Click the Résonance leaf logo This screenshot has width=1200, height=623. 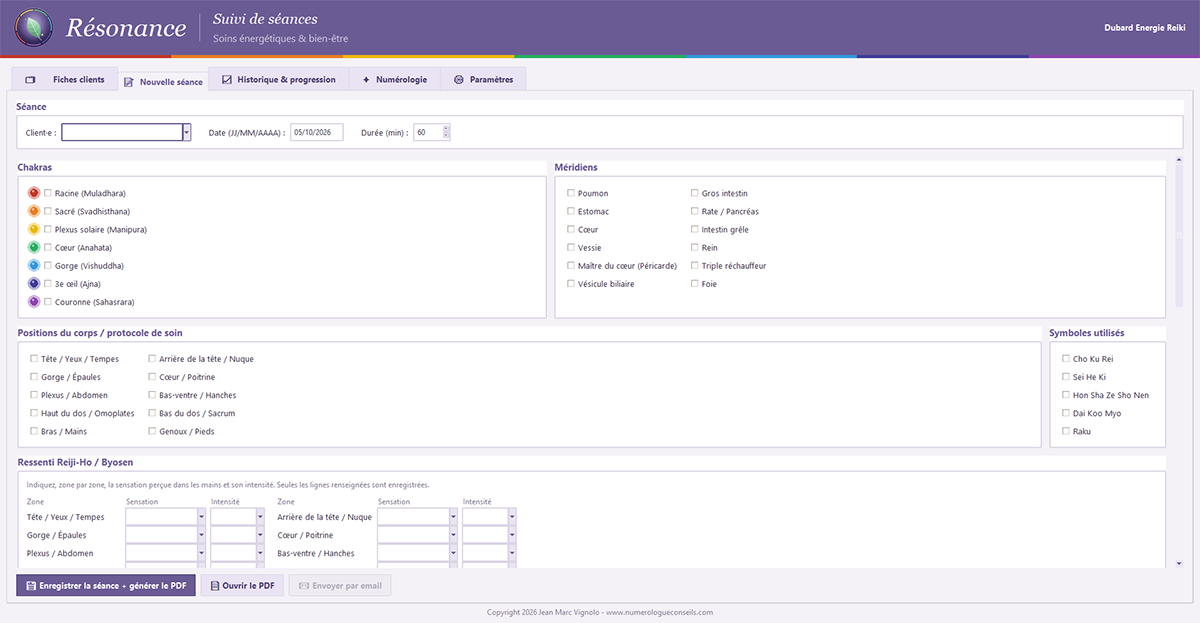pos(33,27)
